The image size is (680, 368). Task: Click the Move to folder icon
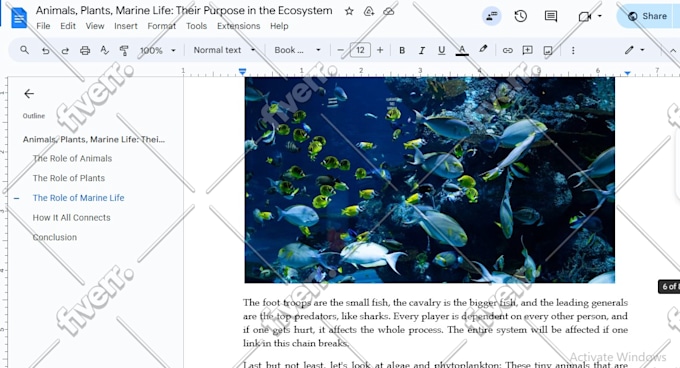point(369,11)
